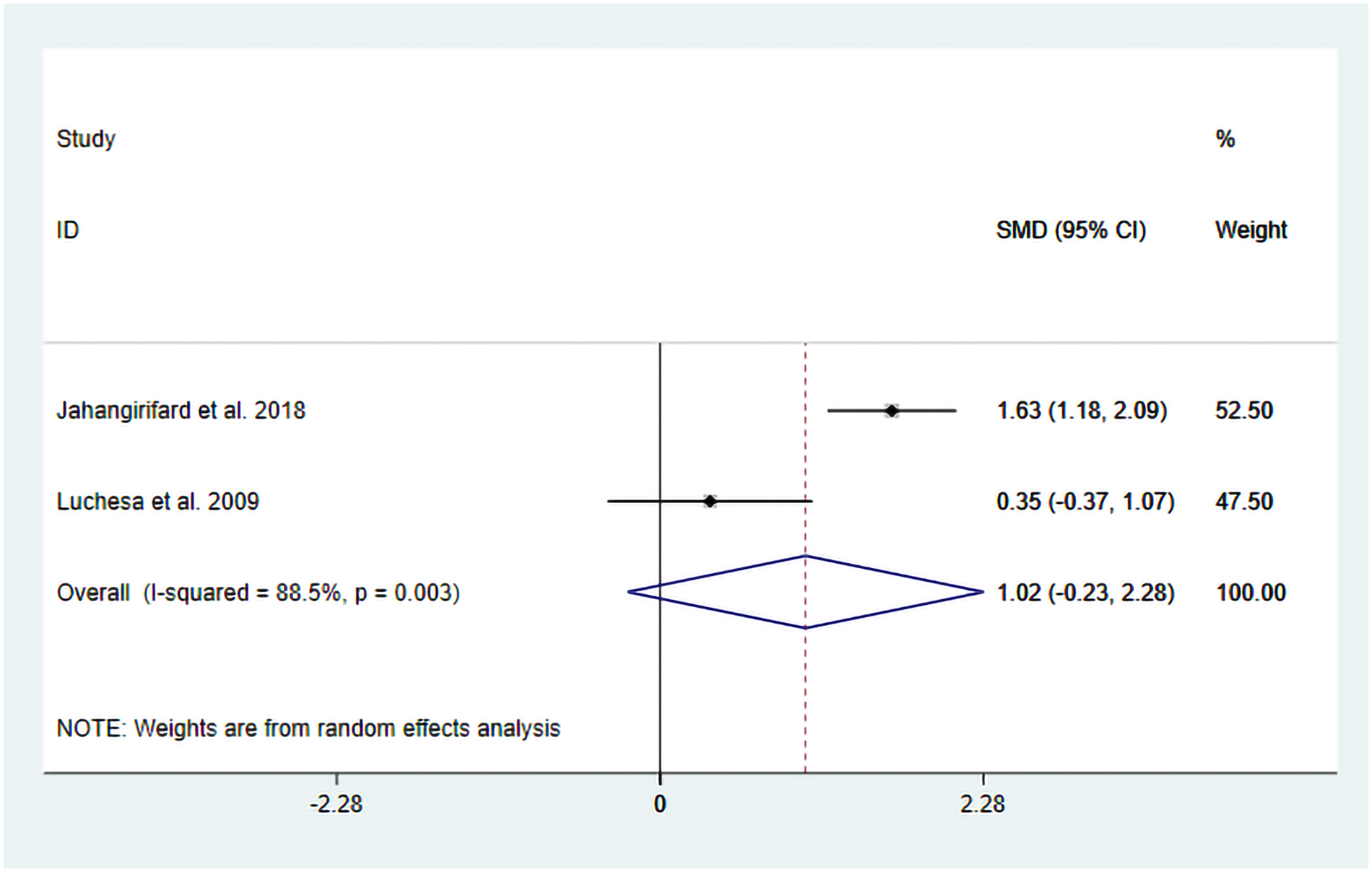1372x872 pixels.
Task: Click the Overall pooled-effect diamond shape
Action: 805,592
